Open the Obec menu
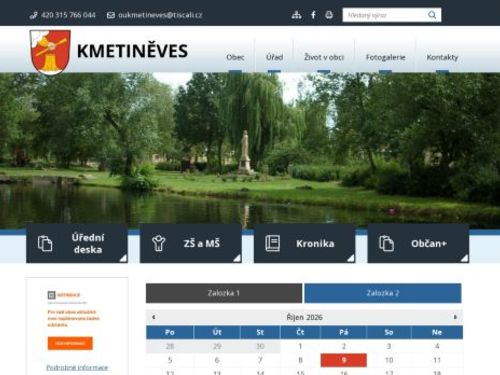Screen dimensions: 500x375 (235, 57)
